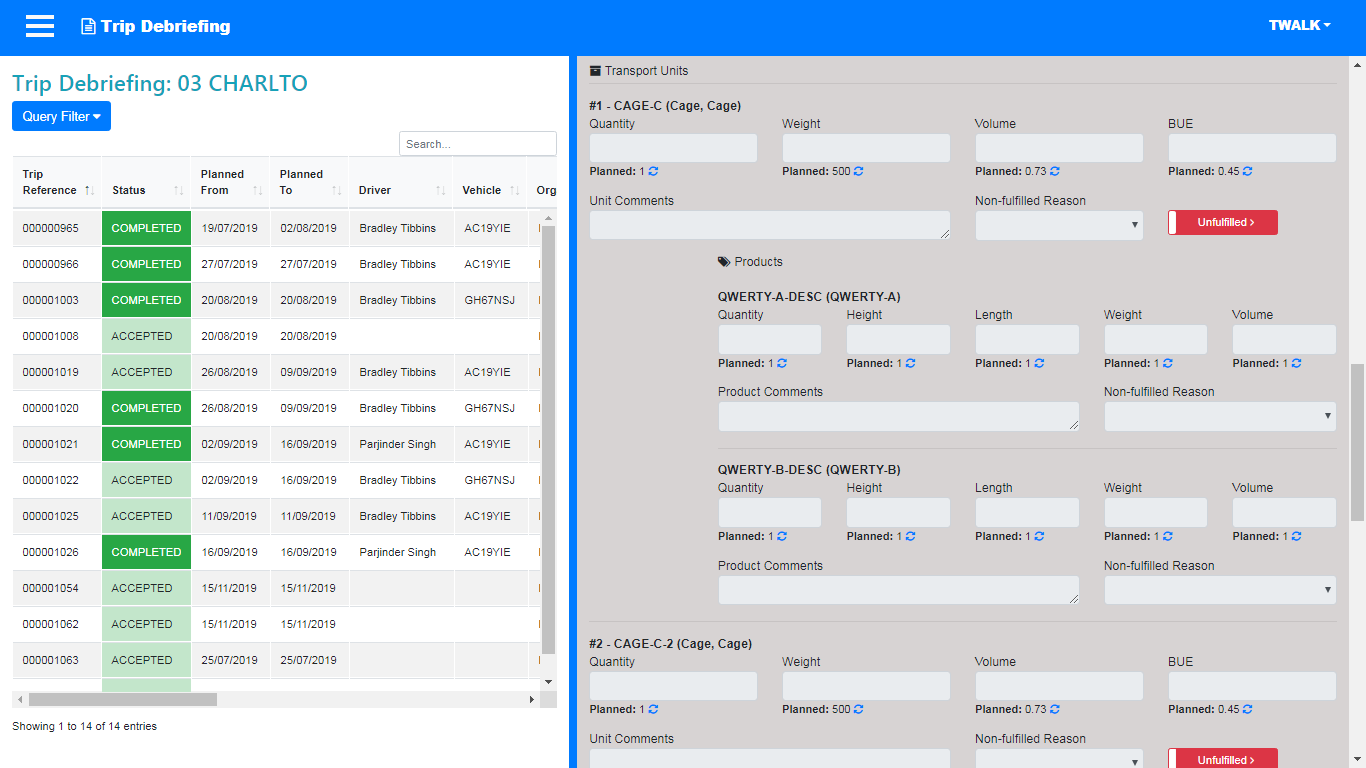The image size is (1366, 768).
Task: Refresh planned Length for QWERTY-B product
Action: tap(1039, 536)
